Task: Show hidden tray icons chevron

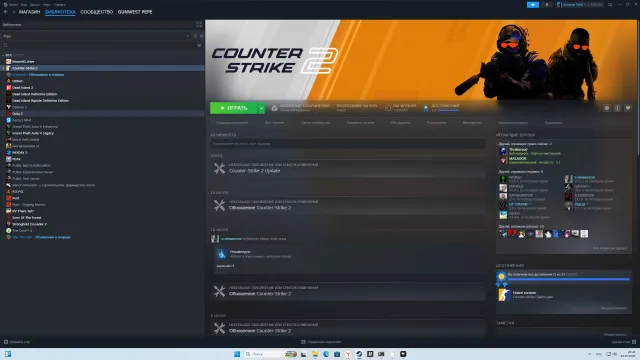Action: coord(589,354)
